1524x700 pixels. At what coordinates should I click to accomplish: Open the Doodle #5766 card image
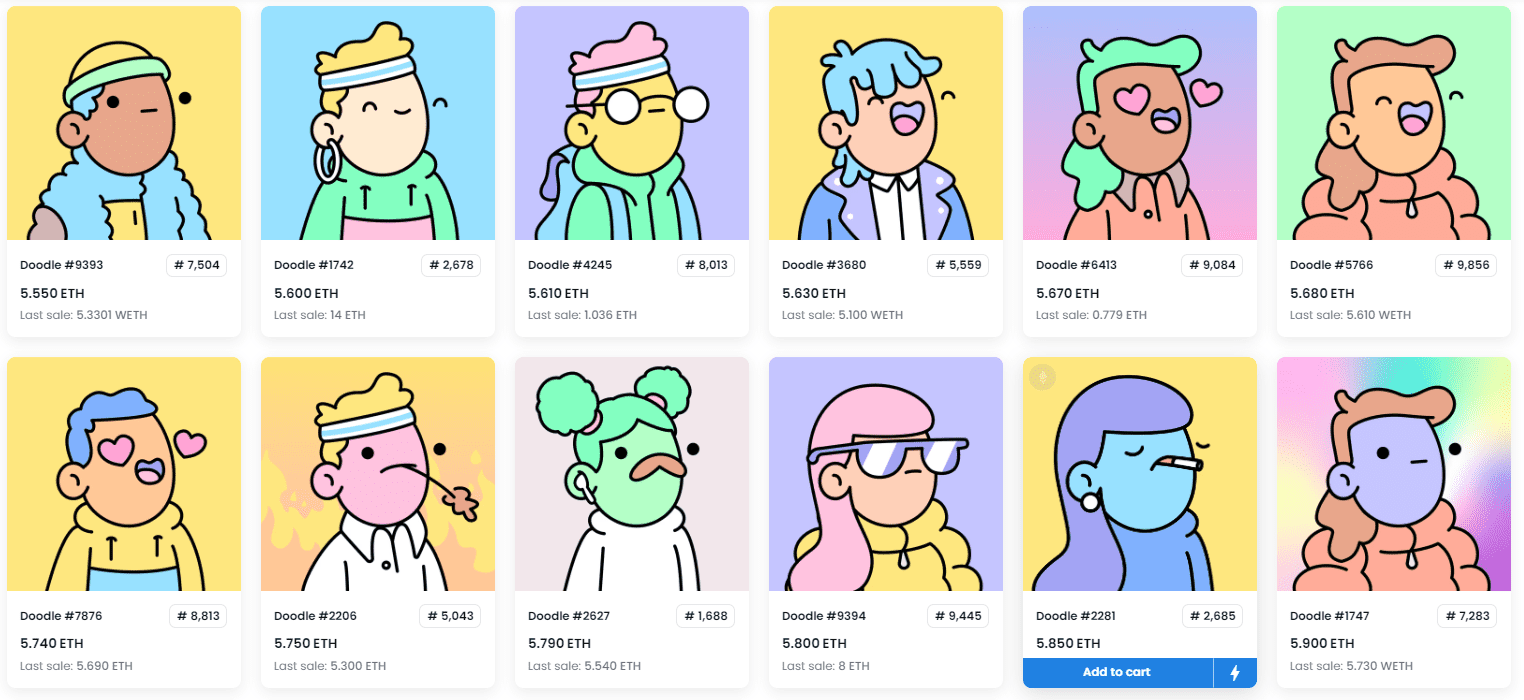[1394, 123]
